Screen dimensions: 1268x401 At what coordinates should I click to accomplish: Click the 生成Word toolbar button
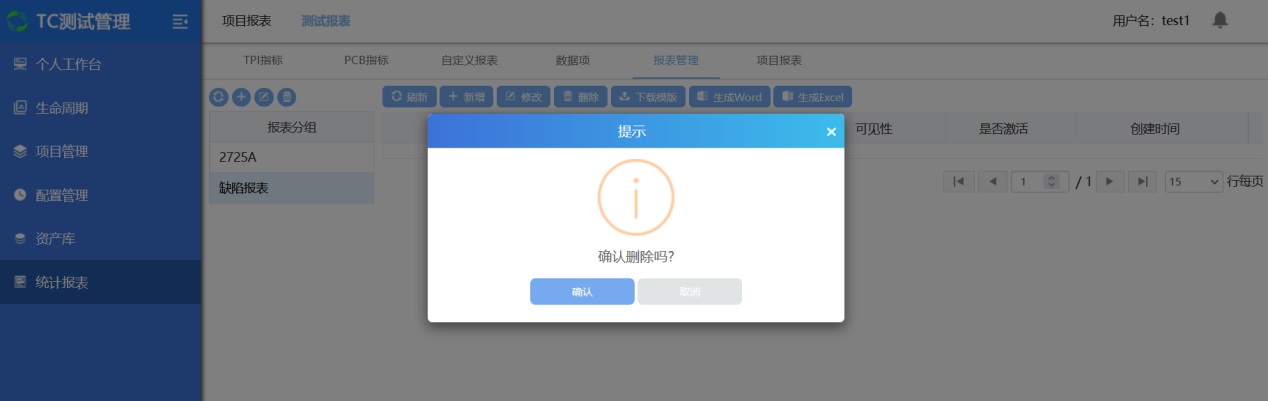(x=729, y=97)
